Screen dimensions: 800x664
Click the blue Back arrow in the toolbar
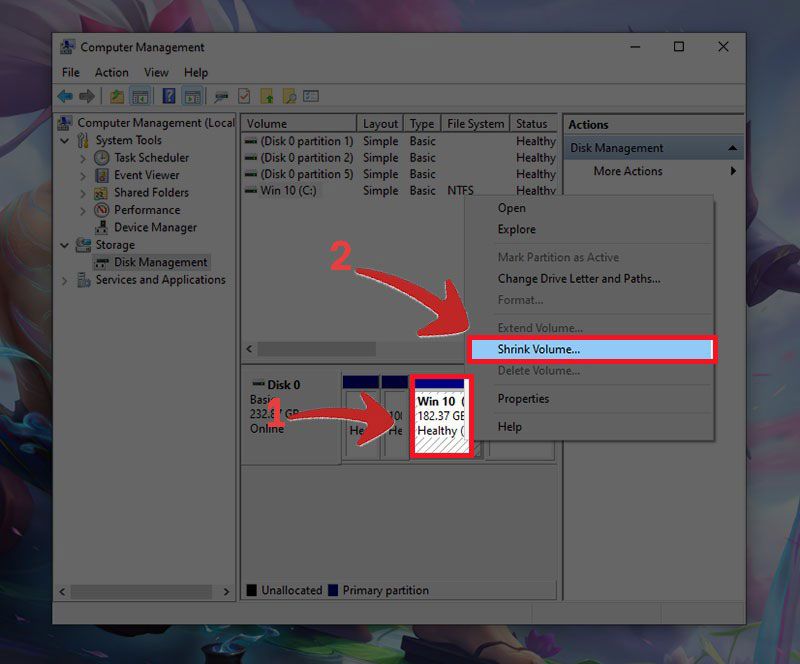tap(65, 96)
